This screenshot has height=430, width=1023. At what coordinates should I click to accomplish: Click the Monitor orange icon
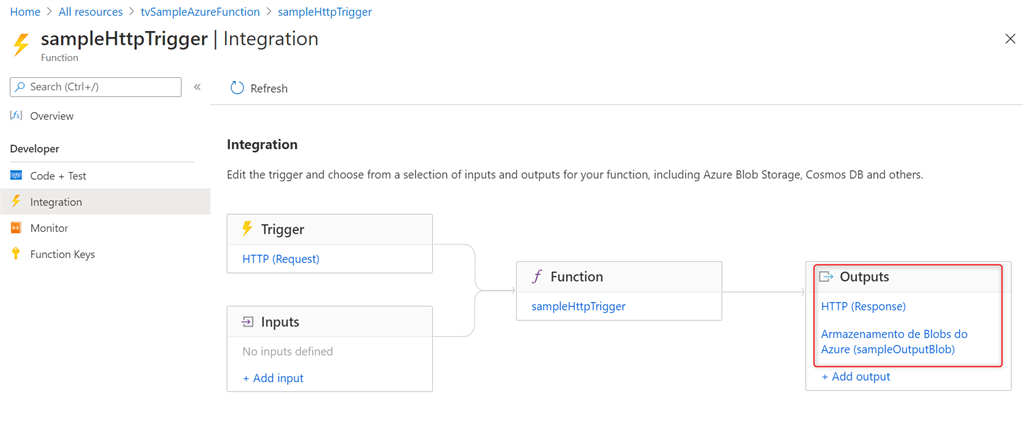16,228
